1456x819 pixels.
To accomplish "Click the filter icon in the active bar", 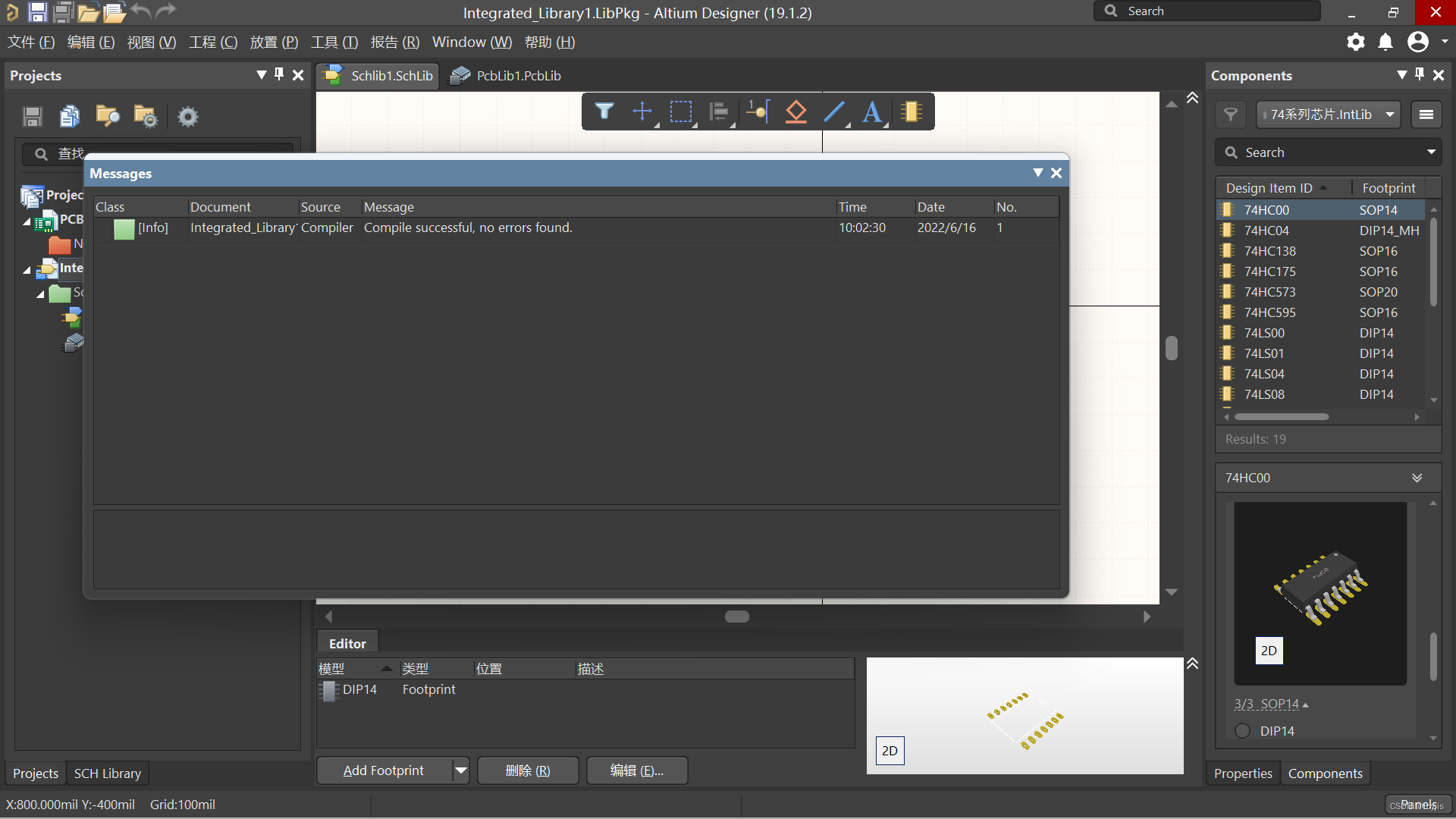I will [x=604, y=111].
